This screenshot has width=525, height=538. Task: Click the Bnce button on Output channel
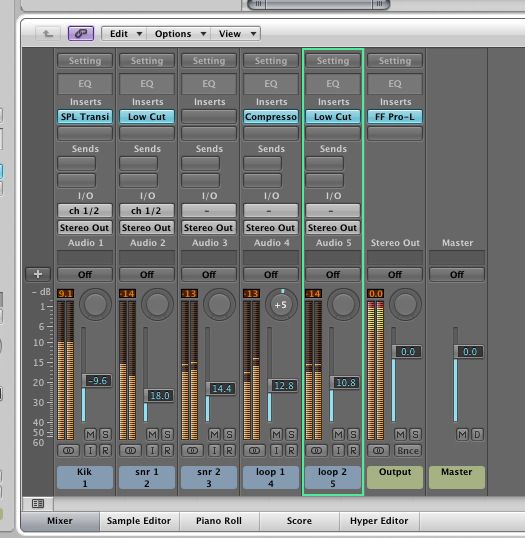(408, 450)
